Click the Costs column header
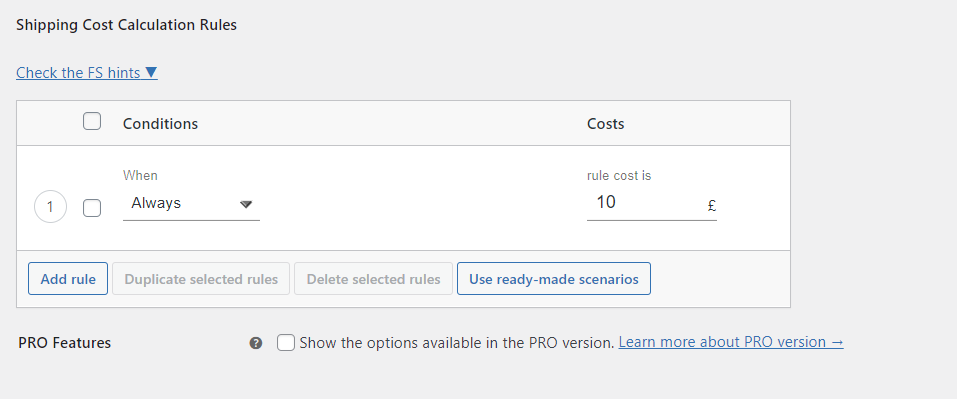The width and height of the screenshot is (957, 399). (605, 124)
